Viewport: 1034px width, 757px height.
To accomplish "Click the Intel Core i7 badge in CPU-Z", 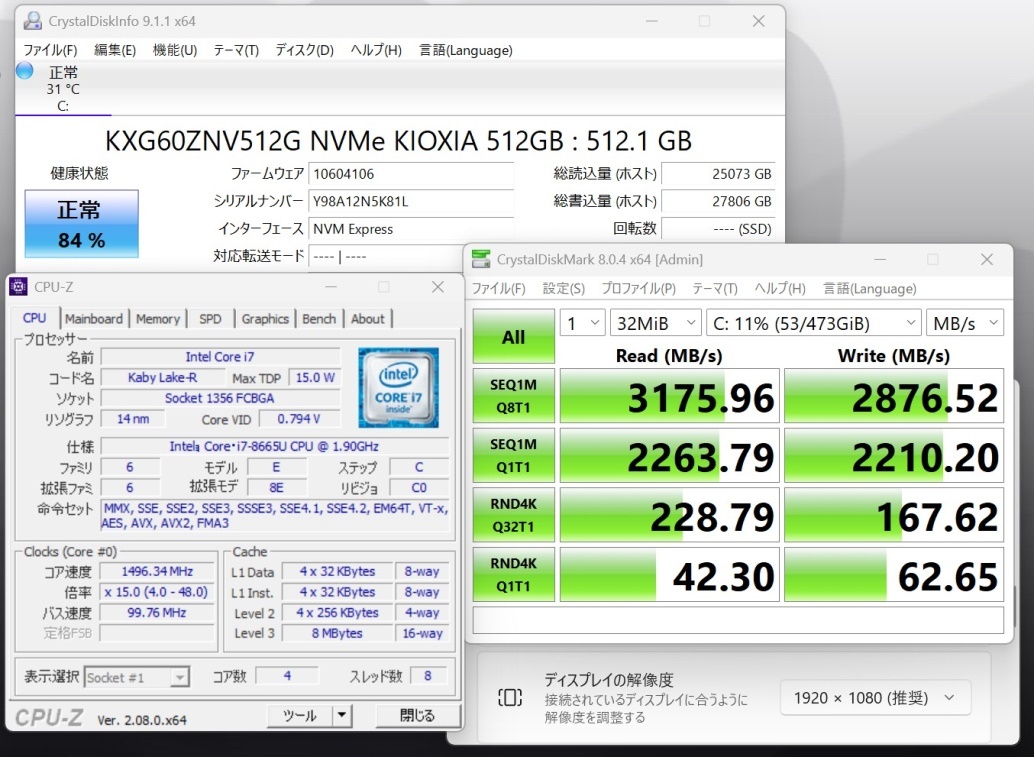I will 399,390.
